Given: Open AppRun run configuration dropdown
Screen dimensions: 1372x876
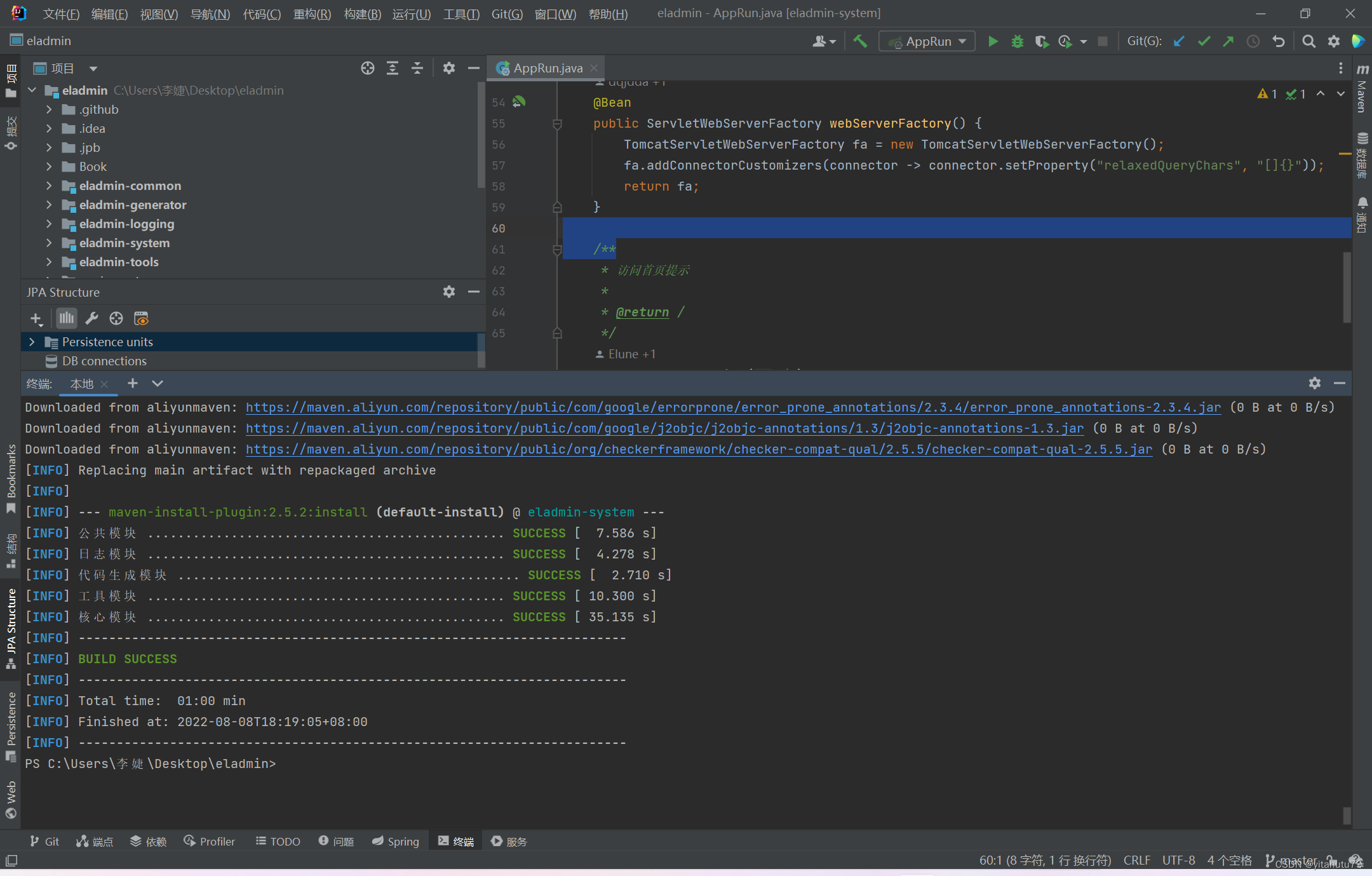Looking at the screenshot, I should [927, 41].
